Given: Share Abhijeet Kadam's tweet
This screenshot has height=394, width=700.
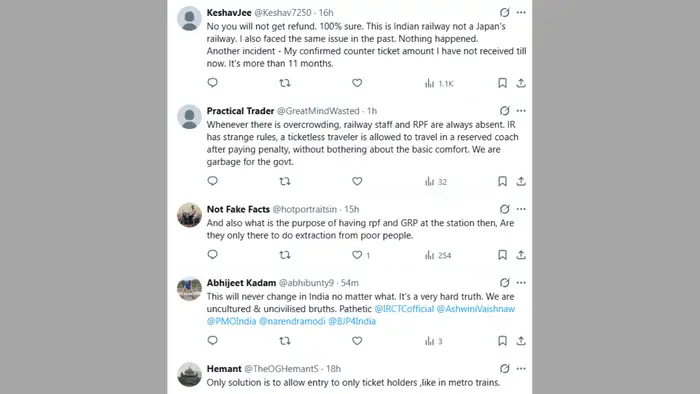Looking at the screenshot, I should coord(521,341).
